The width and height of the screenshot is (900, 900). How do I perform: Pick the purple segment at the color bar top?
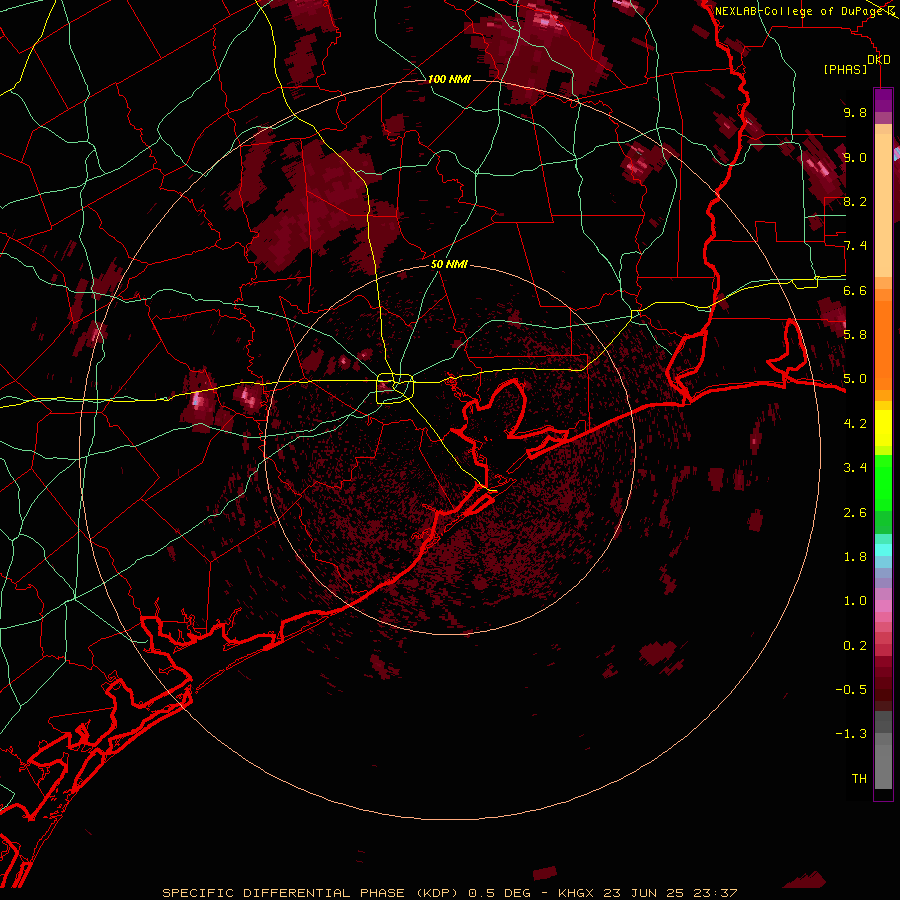pyautogui.click(x=883, y=101)
